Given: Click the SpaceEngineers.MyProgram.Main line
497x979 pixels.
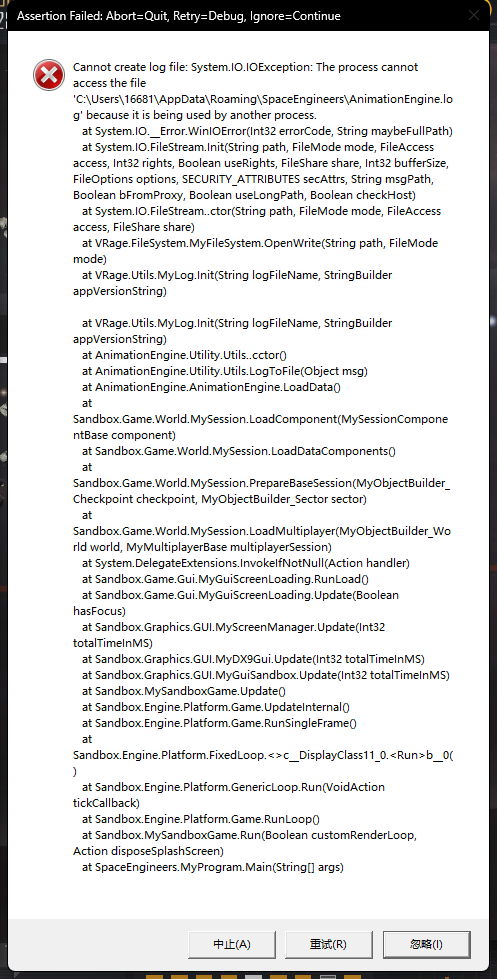Looking at the screenshot, I should pyautogui.click(x=213, y=867).
